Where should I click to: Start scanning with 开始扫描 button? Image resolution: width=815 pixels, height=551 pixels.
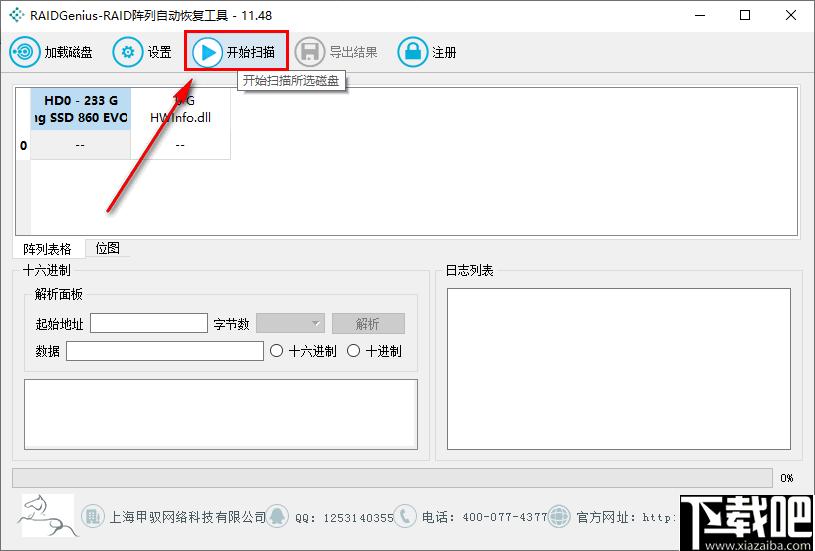[236, 52]
